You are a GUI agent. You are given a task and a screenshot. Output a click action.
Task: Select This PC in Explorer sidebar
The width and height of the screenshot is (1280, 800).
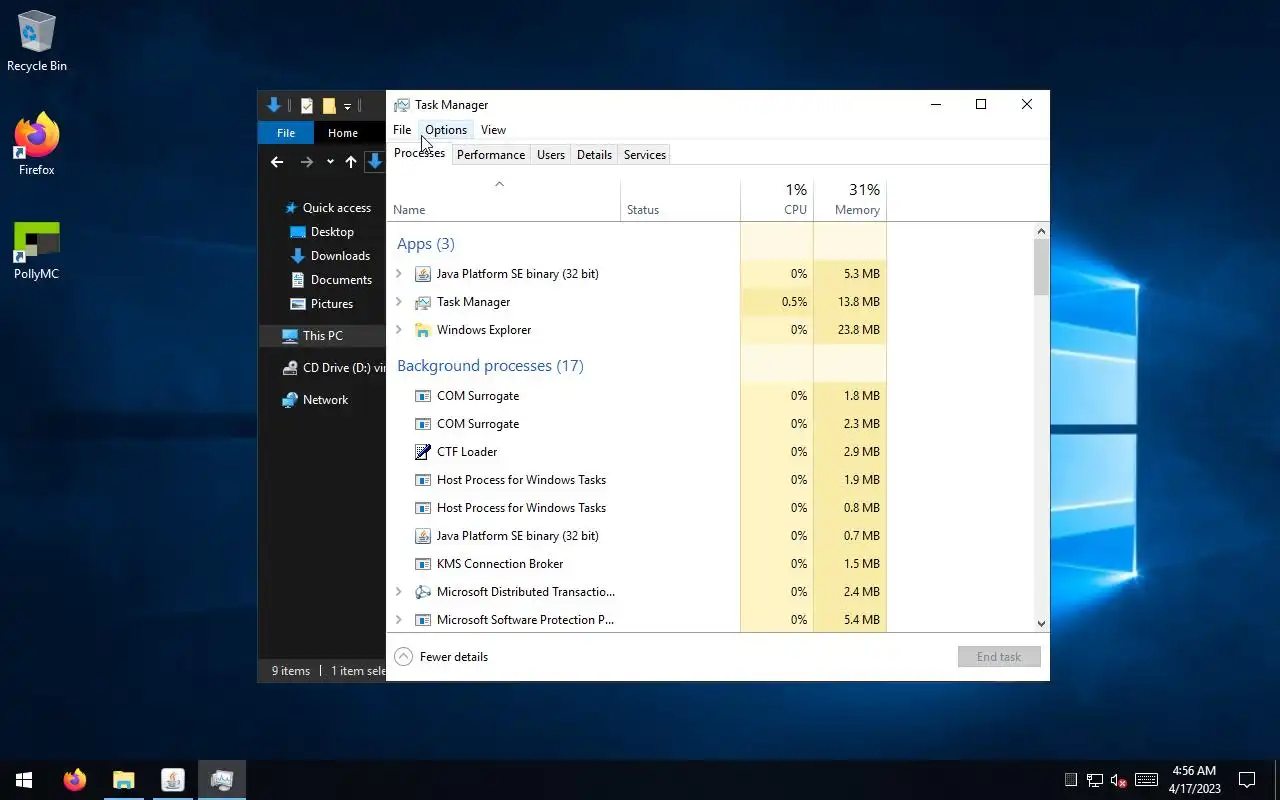pyautogui.click(x=321, y=336)
